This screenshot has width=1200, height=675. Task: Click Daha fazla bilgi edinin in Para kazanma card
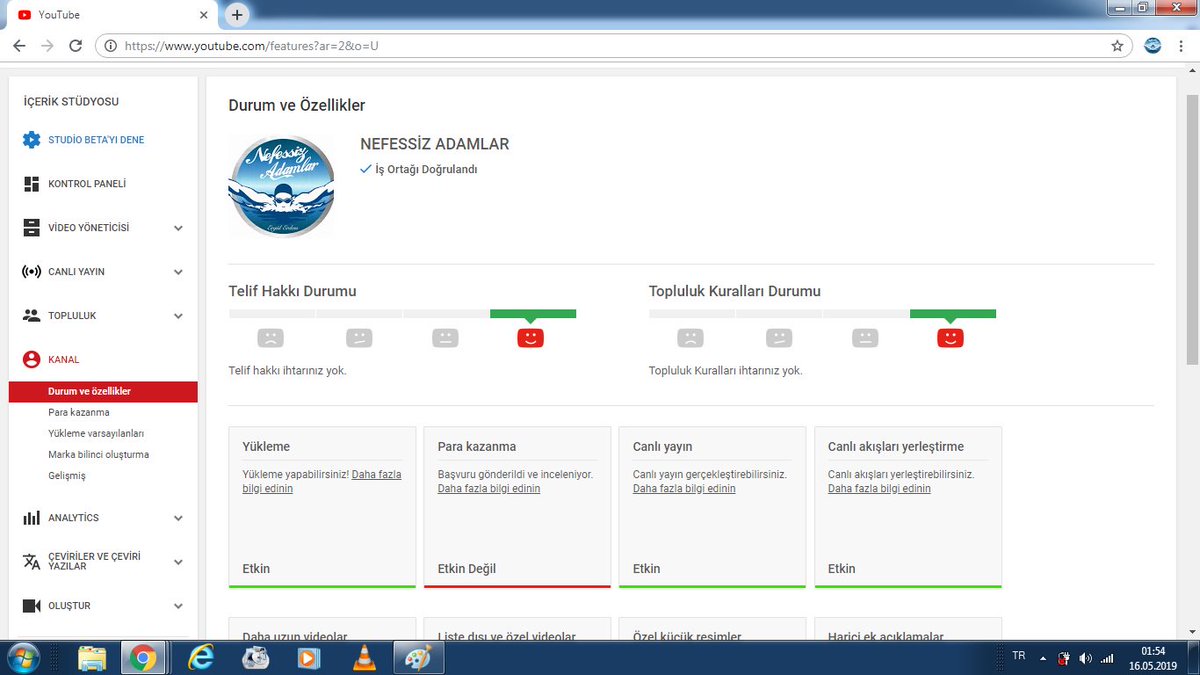(489, 489)
